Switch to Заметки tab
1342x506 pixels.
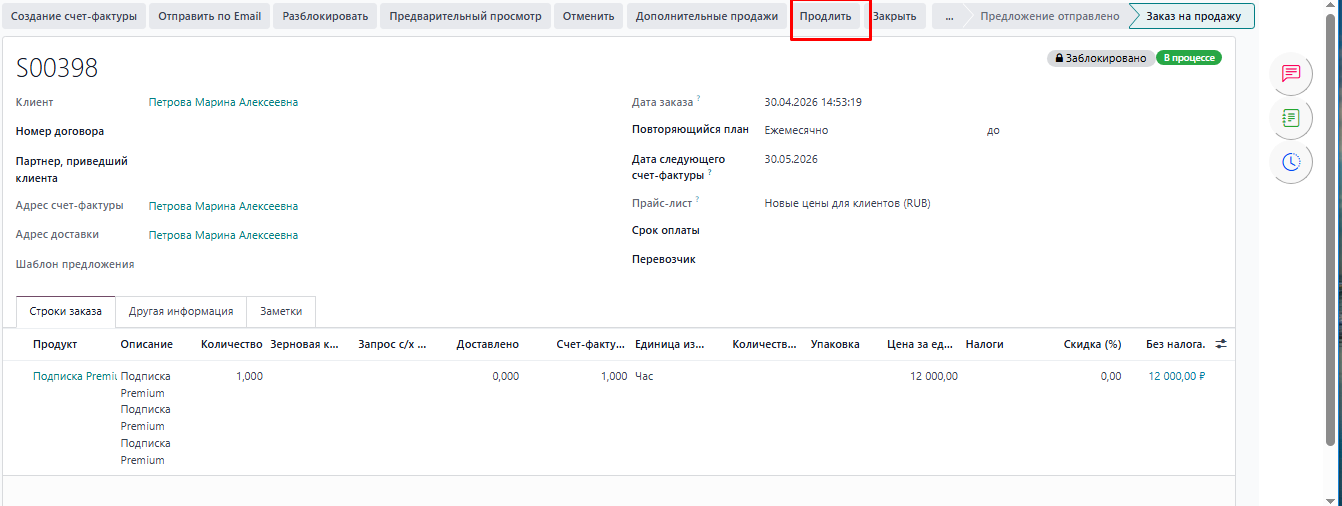[x=281, y=311]
